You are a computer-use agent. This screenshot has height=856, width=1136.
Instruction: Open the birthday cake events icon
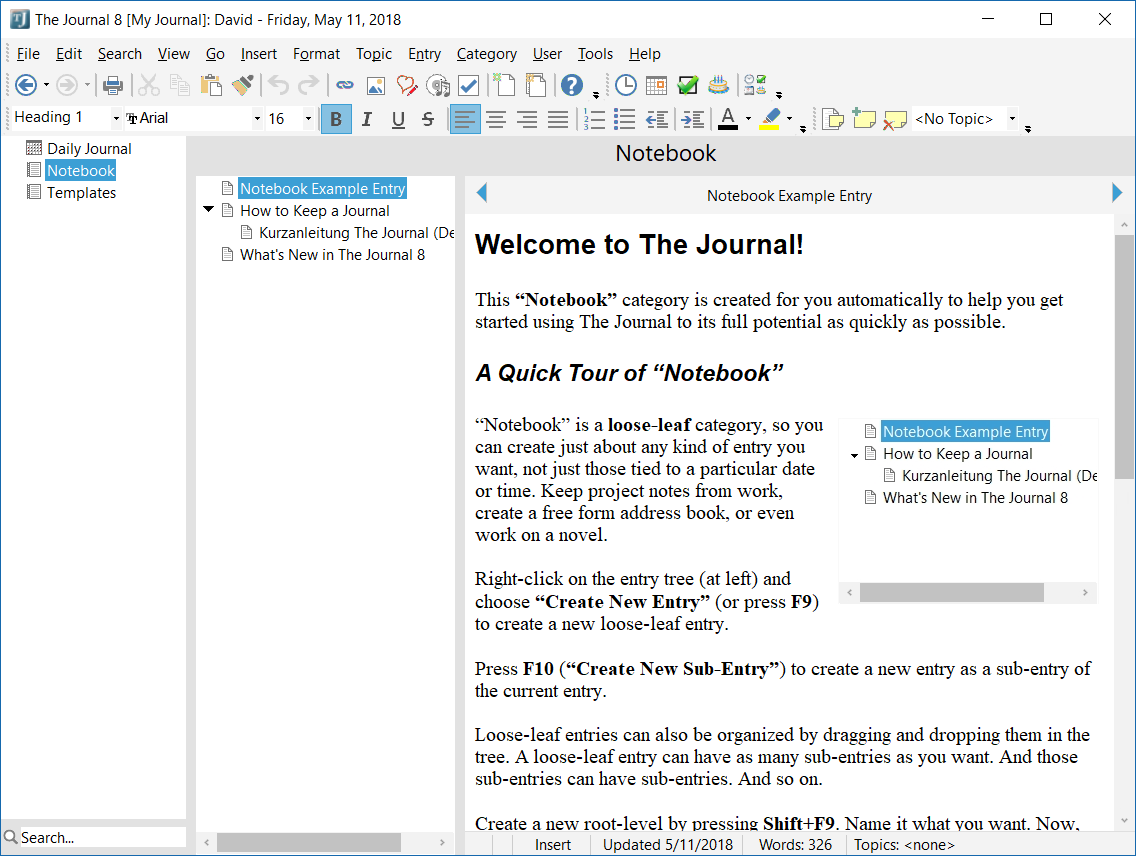pos(719,85)
